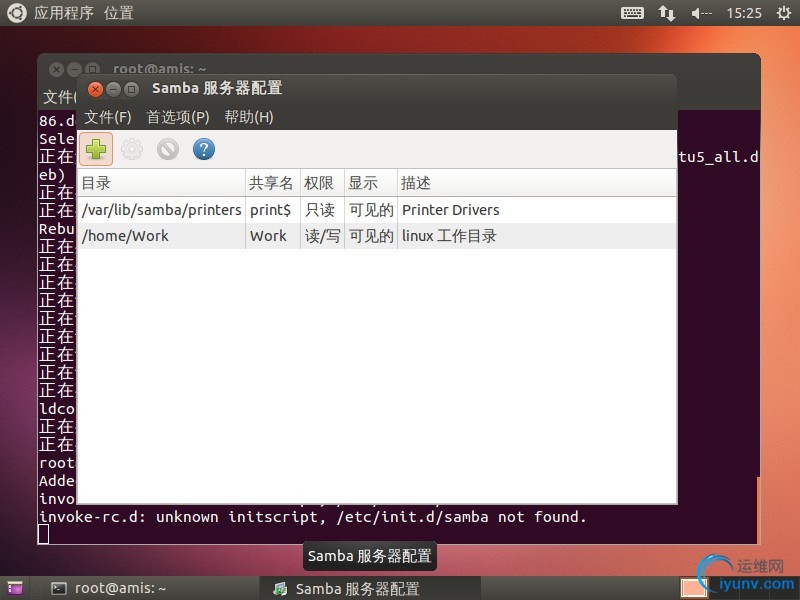
Task: Sort by the 显示 column header
Action: 371,183
